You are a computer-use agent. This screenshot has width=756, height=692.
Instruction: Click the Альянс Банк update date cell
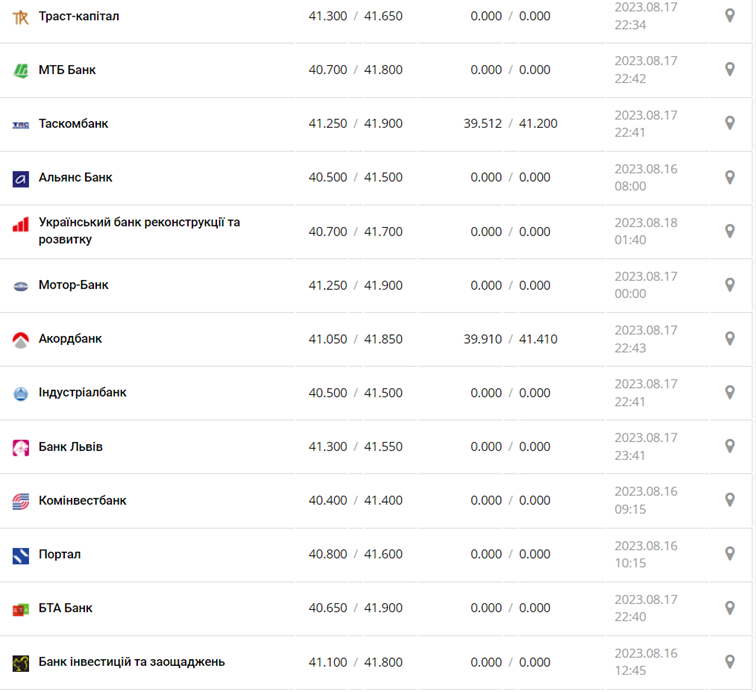[645, 178]
